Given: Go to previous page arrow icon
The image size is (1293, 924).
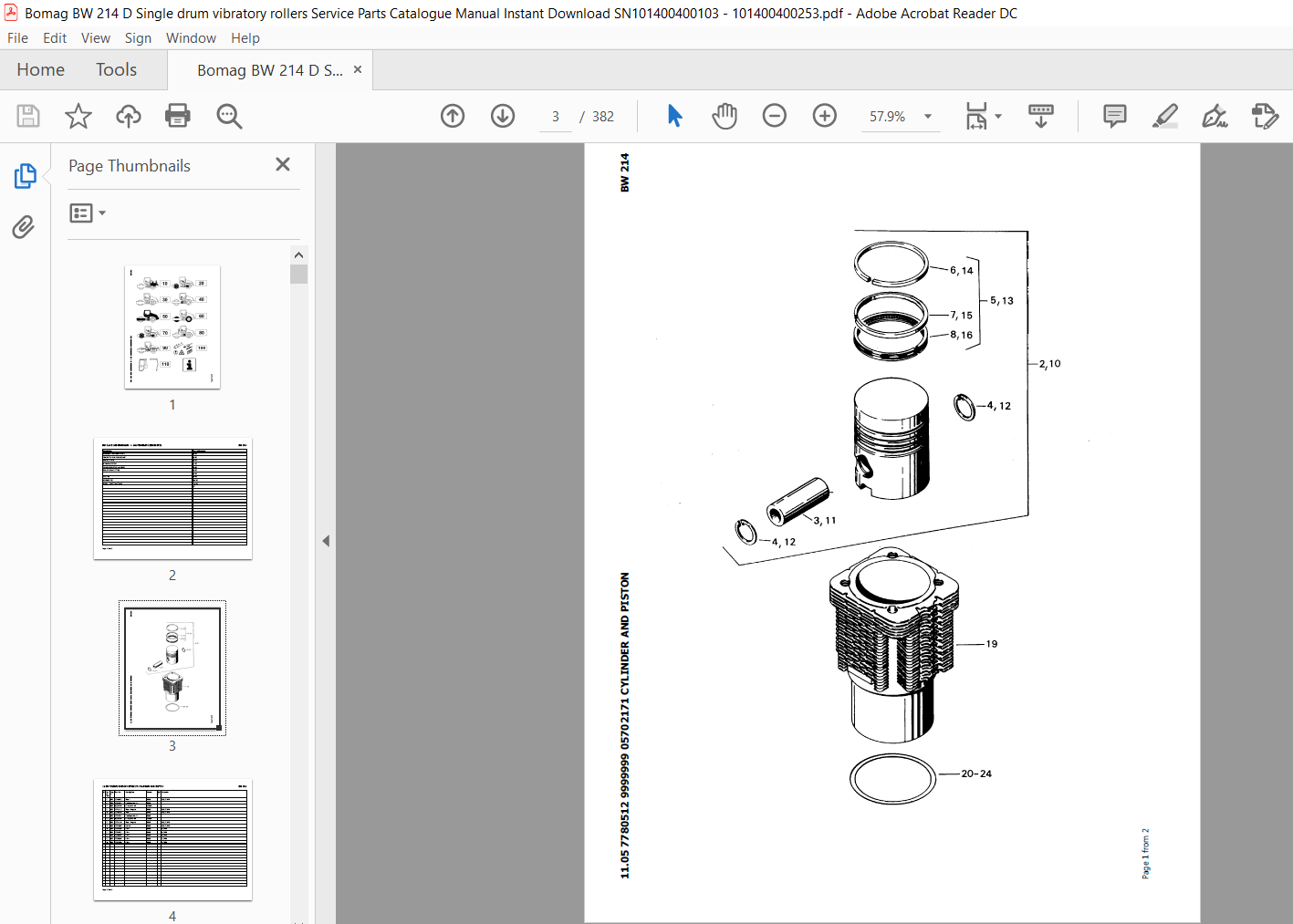Looking at the screenshot, I should point(453,116).
